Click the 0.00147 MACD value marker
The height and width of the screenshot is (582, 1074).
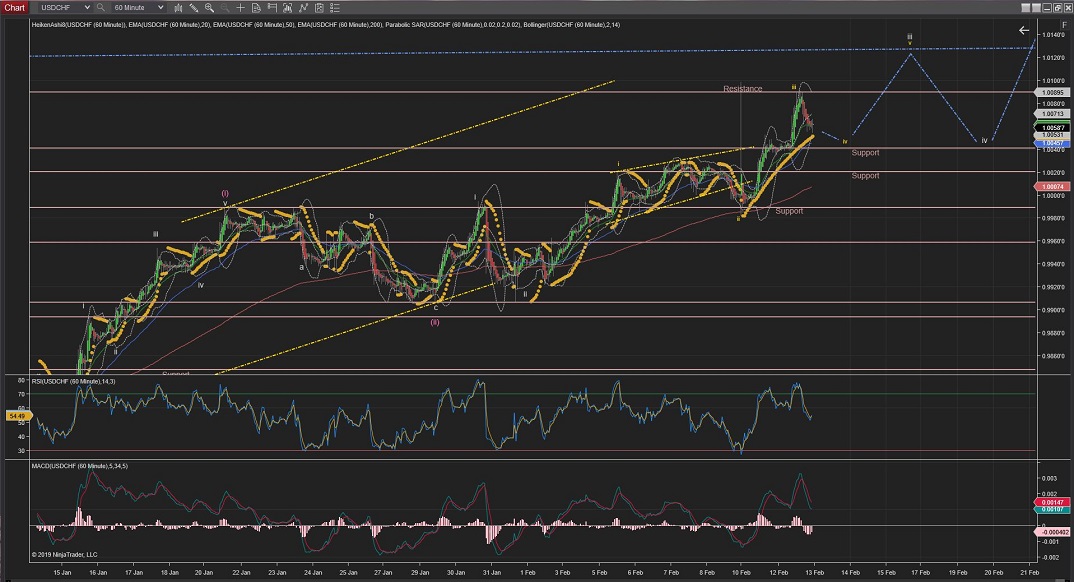[1052, 502]
